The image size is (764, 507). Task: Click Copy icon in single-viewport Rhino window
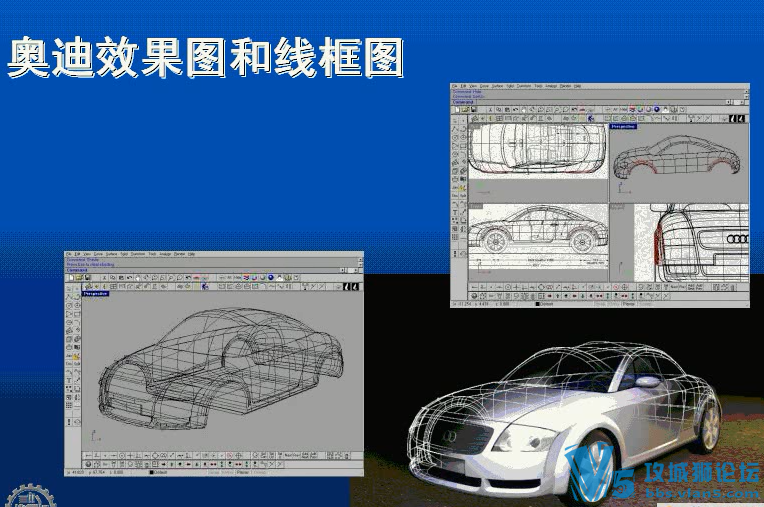coord(113,277)
